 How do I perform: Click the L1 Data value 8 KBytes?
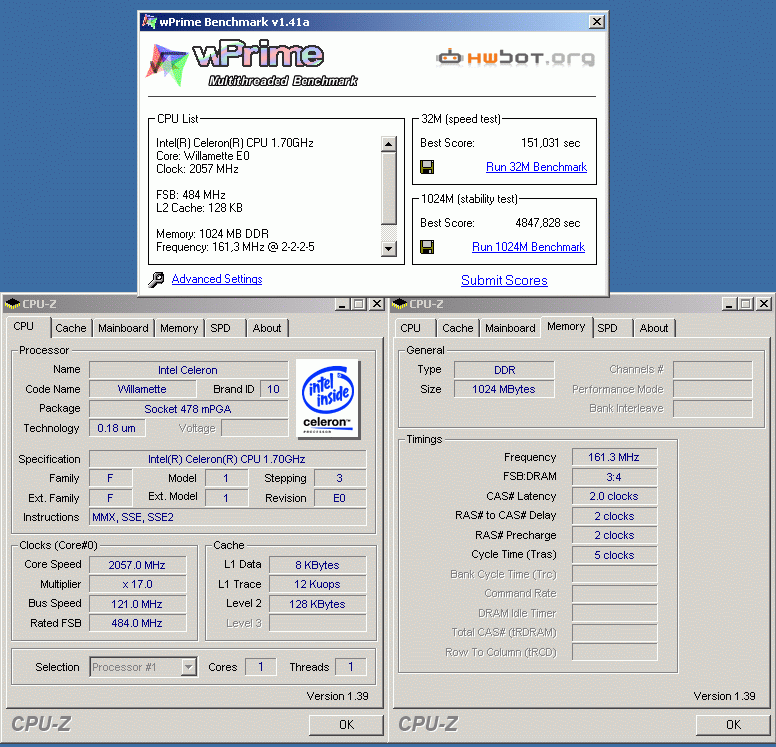317,565
